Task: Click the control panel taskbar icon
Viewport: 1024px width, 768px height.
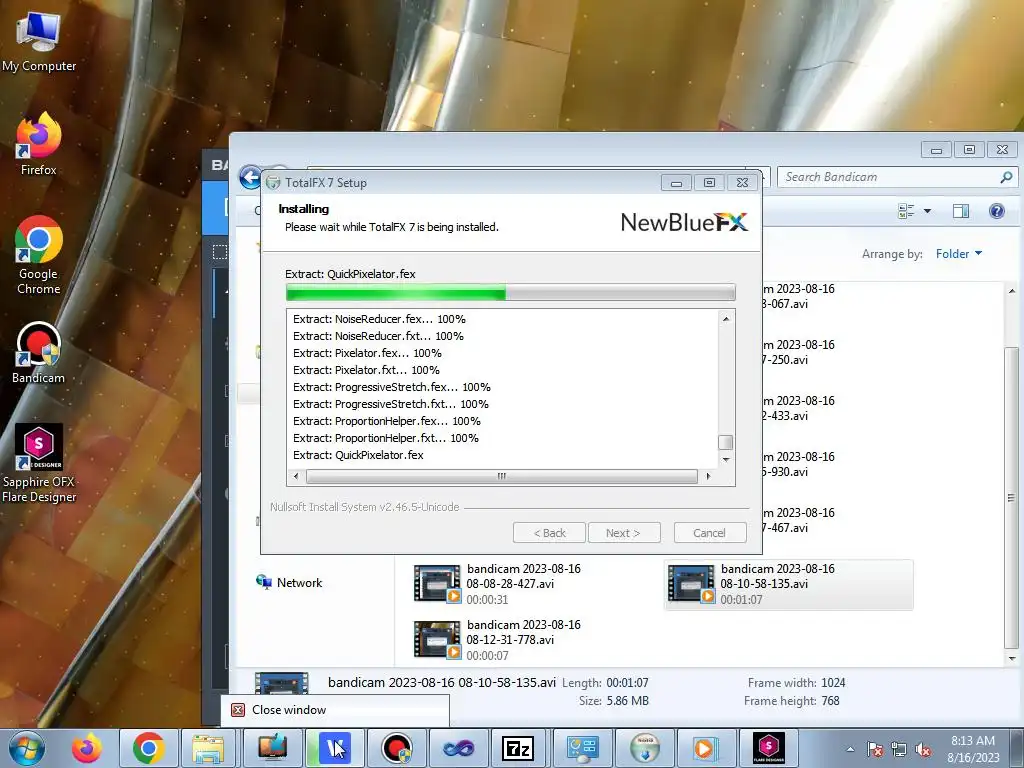Action: (582, 748)
